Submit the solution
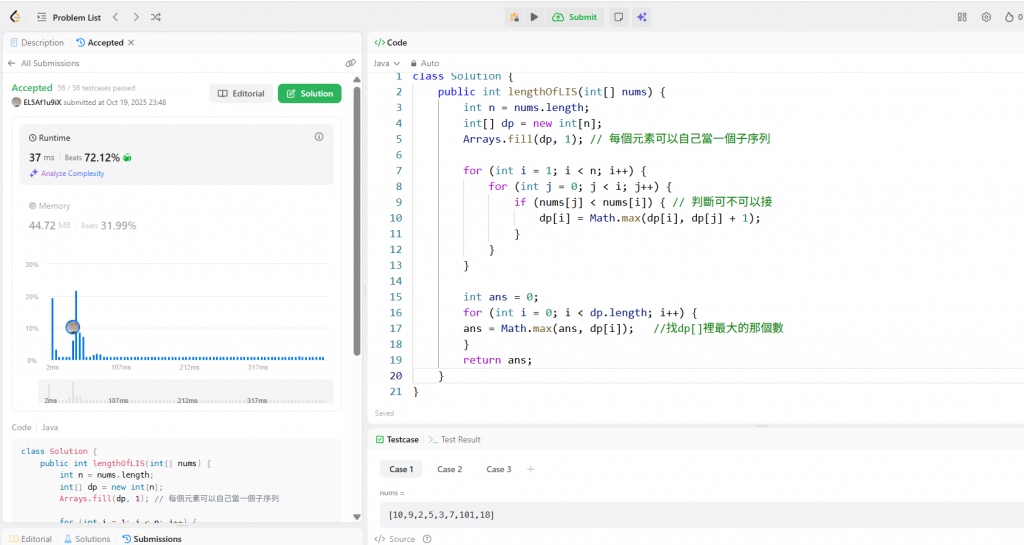1024x545 pixels. [575, 17]
